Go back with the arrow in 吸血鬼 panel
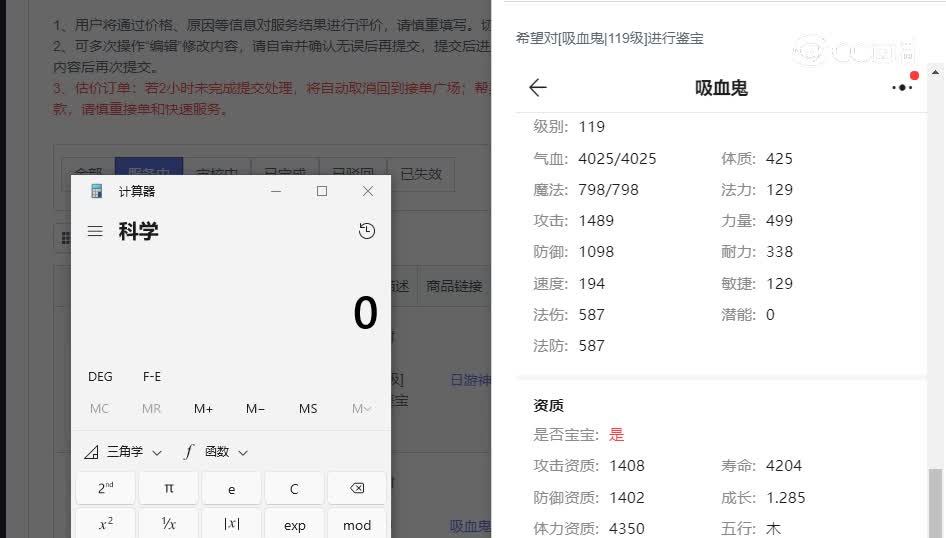Viewport: 946px width, 538px height. tap(538, 87)
